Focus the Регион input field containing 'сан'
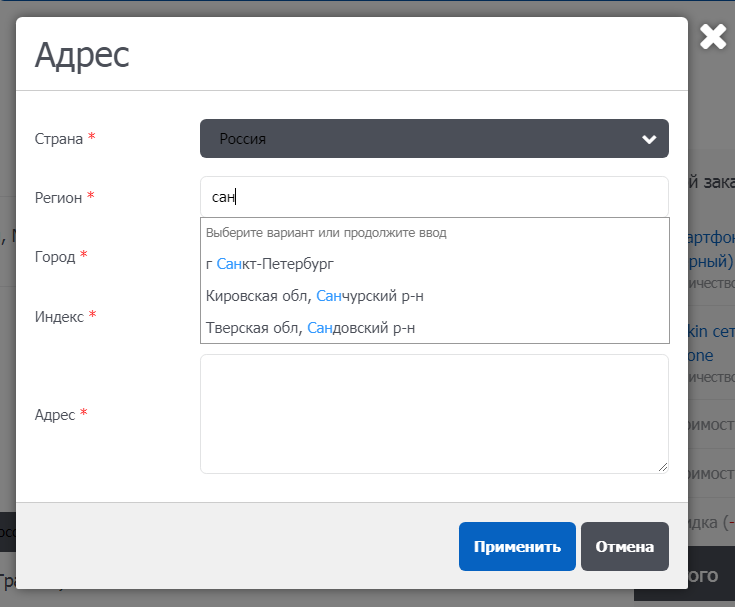Image resolution: width=735 pixels, height=607 pixels. pyautogui.click(x=434, y=197)
